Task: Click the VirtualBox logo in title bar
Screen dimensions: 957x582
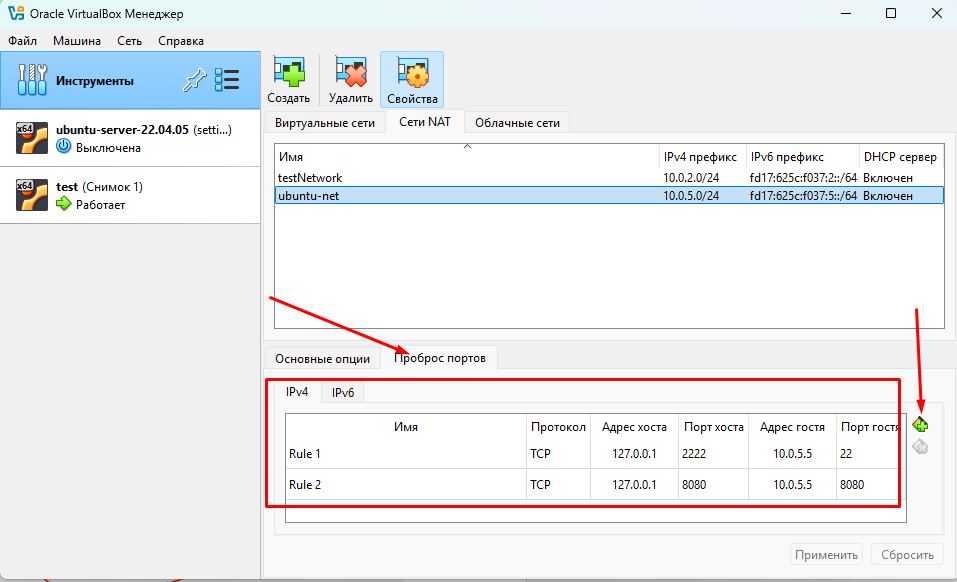Action: point(16,13)
